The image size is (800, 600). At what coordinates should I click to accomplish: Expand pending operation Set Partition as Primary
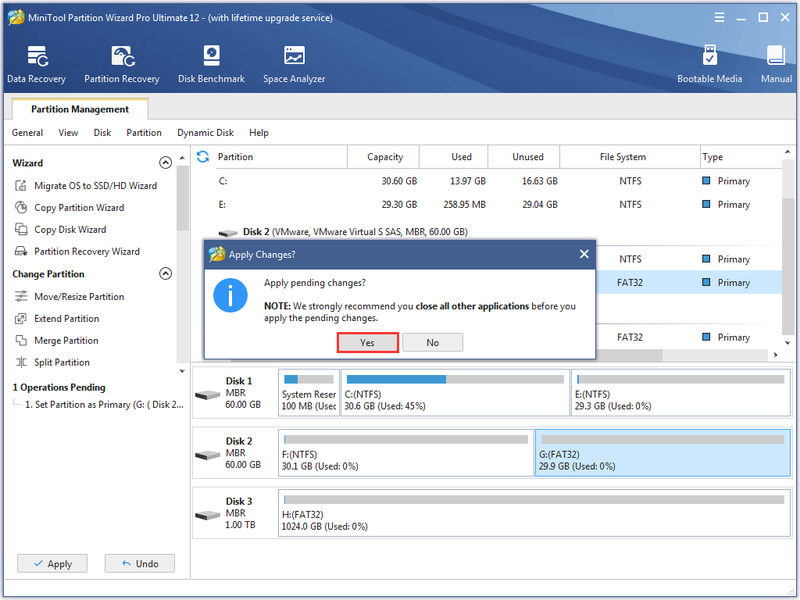tap(104, 405)
